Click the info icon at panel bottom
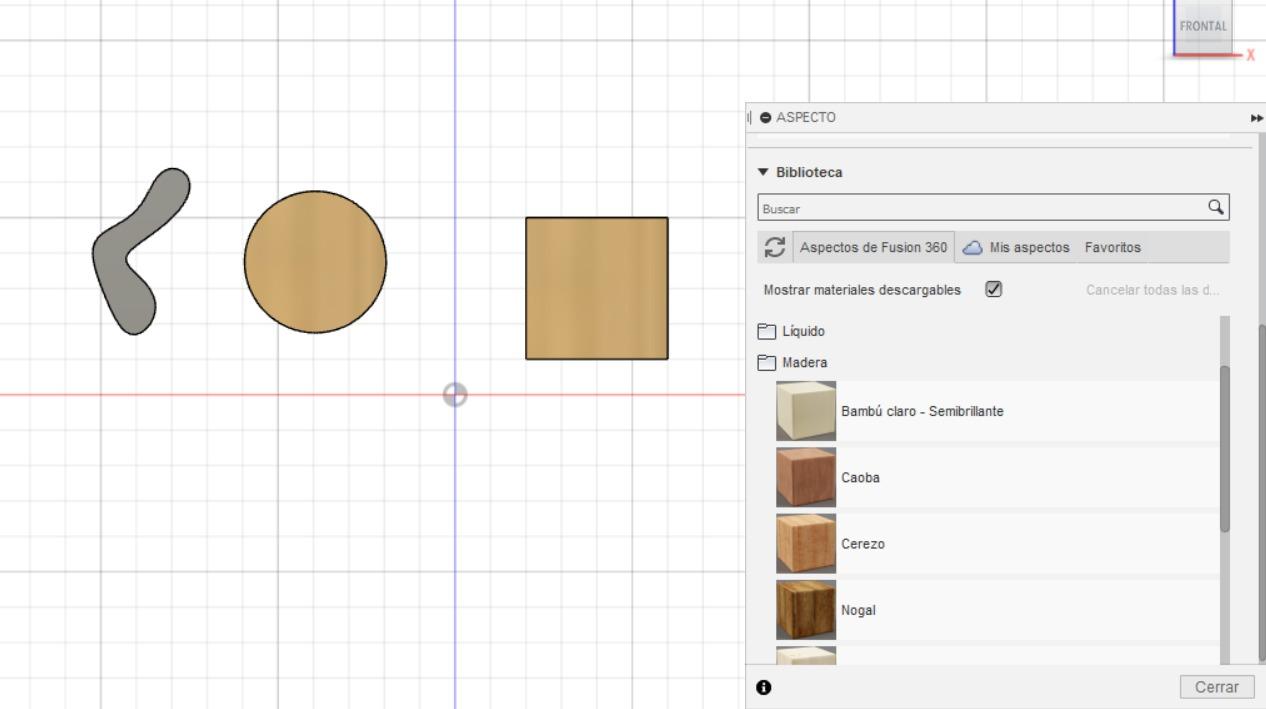The height and width of the screenshot is (709, 1266). click(x=764, y=687)
